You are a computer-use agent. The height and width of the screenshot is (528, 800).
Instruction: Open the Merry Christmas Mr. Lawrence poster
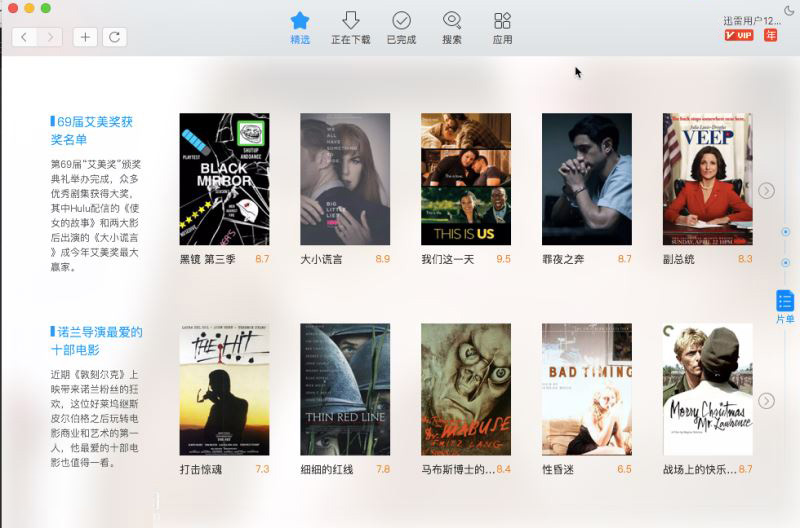pos(708,389)
